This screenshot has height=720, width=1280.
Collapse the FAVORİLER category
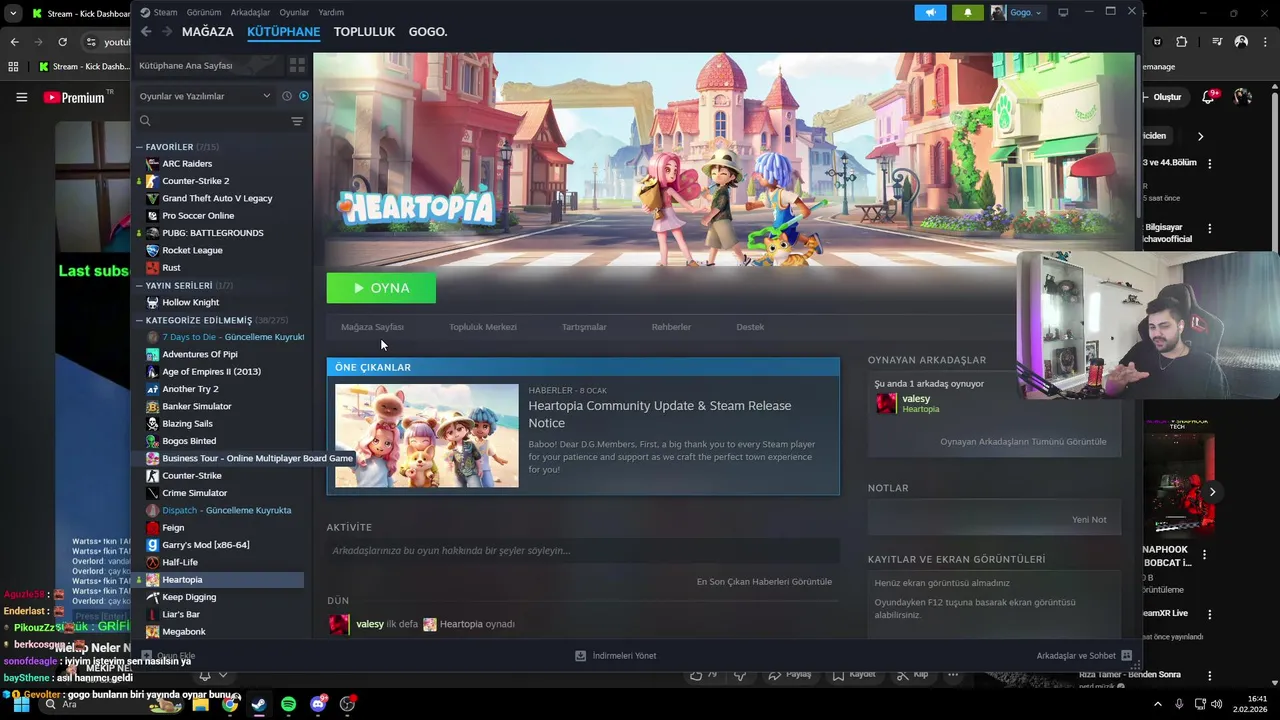[140, 147]
